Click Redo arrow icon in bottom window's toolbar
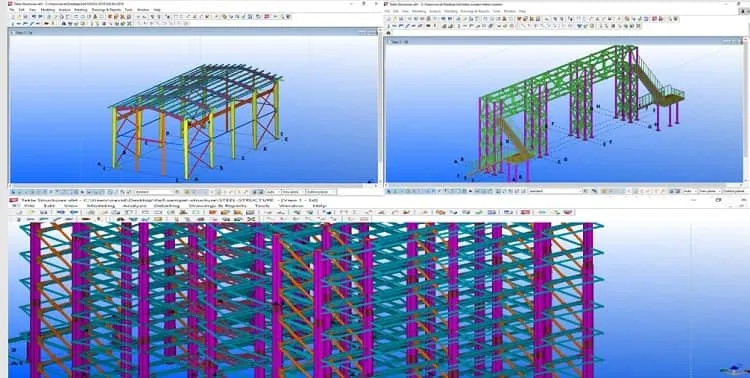 (x=74, y=212)
